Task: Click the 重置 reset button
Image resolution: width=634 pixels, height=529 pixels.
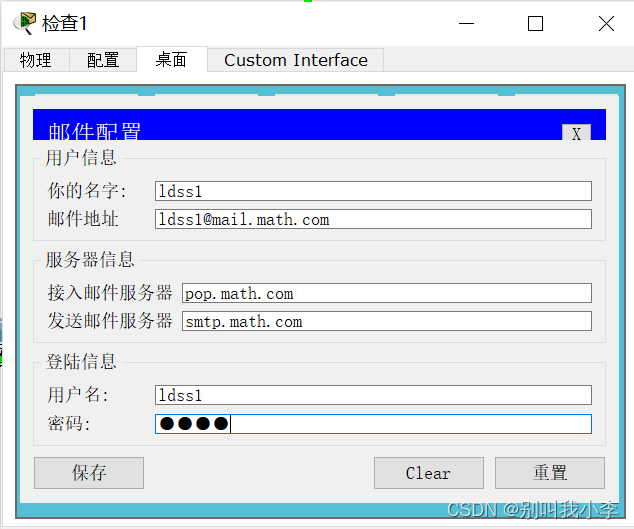Action: coord(550,473)
